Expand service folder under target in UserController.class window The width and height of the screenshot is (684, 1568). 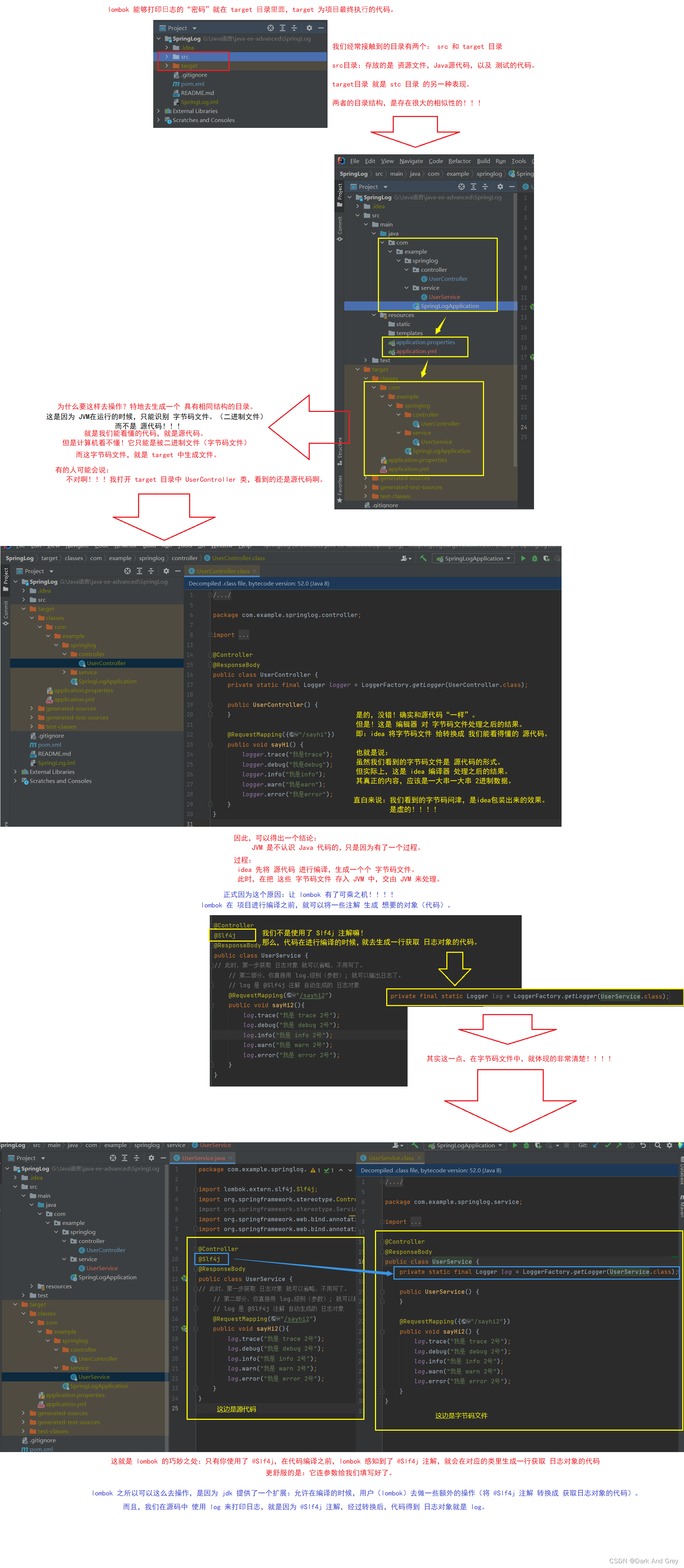pos(64,672)
